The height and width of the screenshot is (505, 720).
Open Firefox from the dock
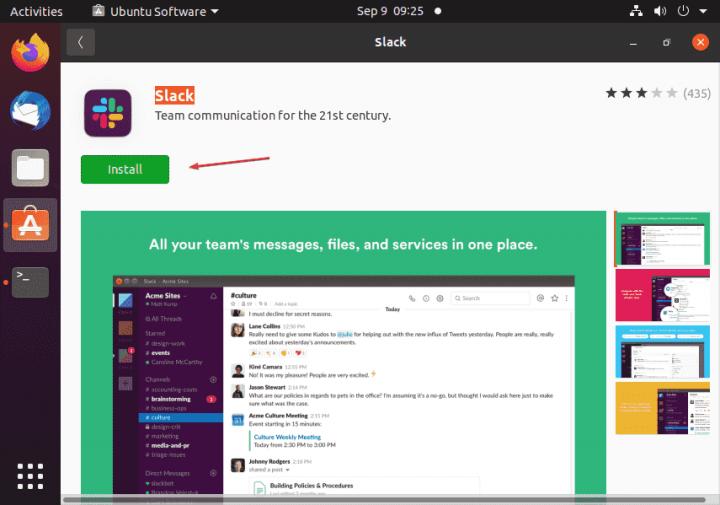pos(30,53)
